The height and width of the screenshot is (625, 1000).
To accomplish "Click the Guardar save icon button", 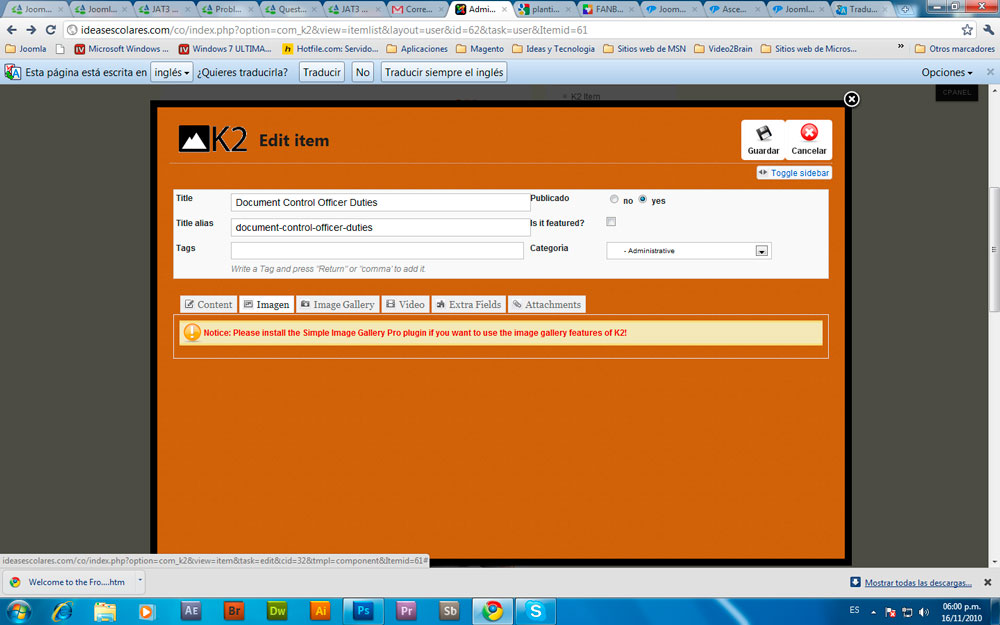I will (763, 140).
